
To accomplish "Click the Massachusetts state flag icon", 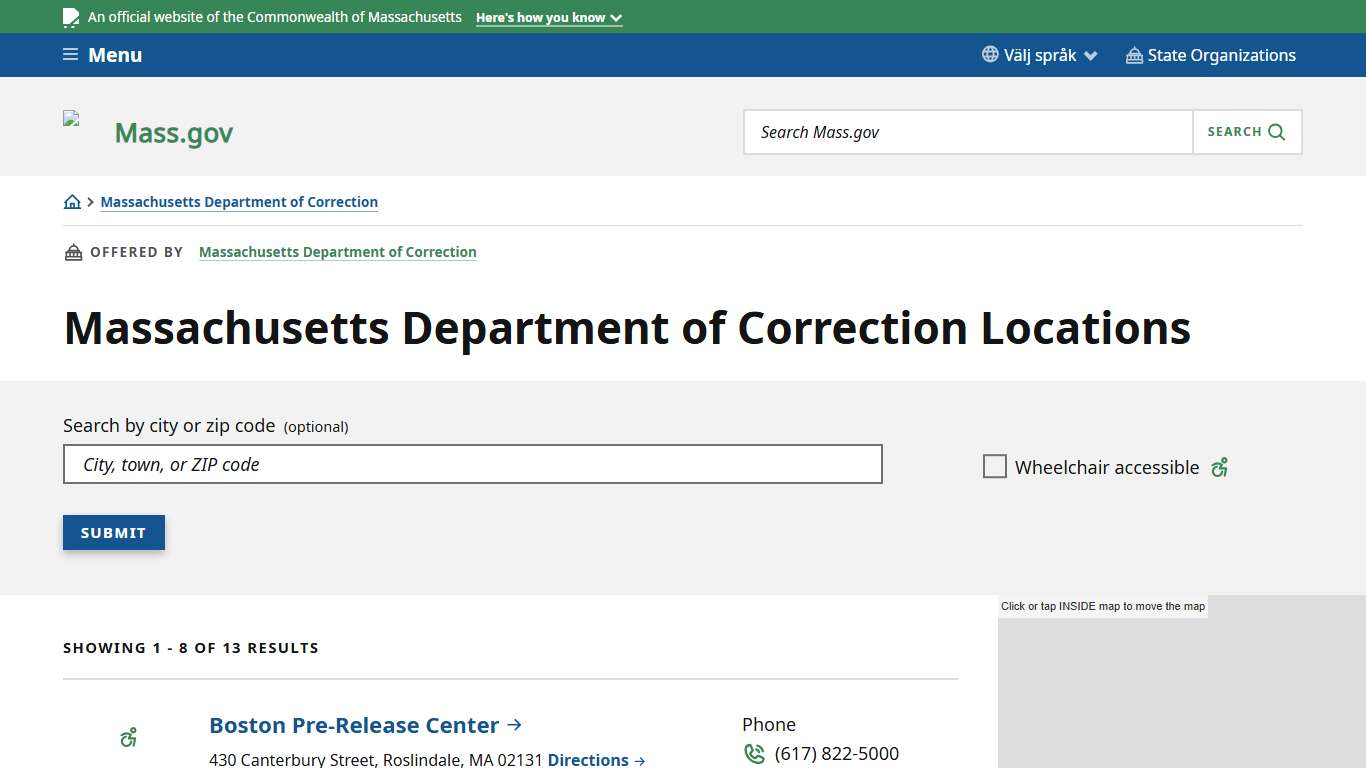I will (x=70, y=16).
